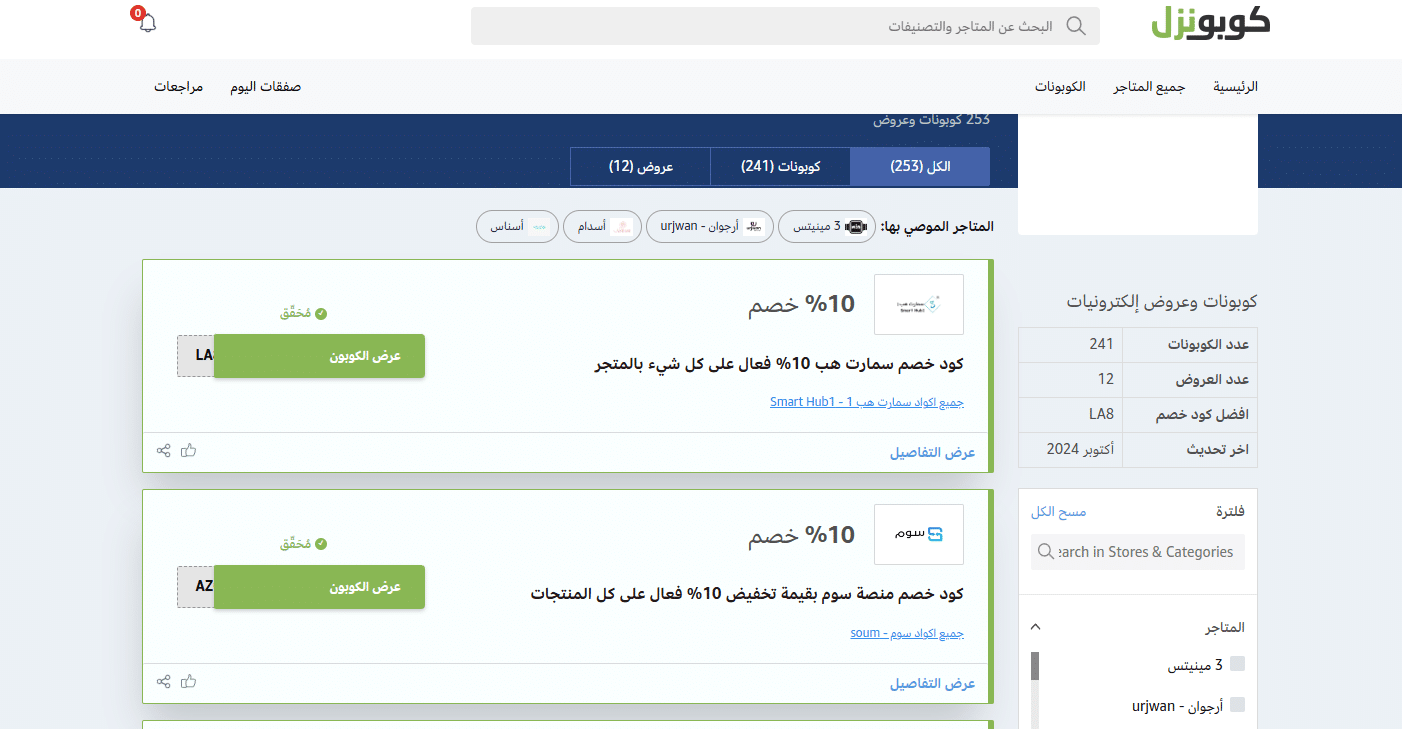Image resolution: width=1402 pixels, height=729 pixels.
Task: Click the كوبونزل site logo
Action: (x=1210, y=24)
